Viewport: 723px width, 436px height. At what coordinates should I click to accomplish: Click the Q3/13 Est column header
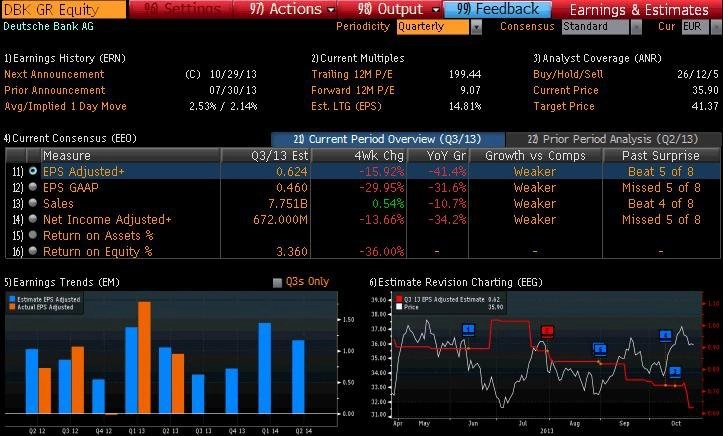pyautogui.click(x=266, y=156)
